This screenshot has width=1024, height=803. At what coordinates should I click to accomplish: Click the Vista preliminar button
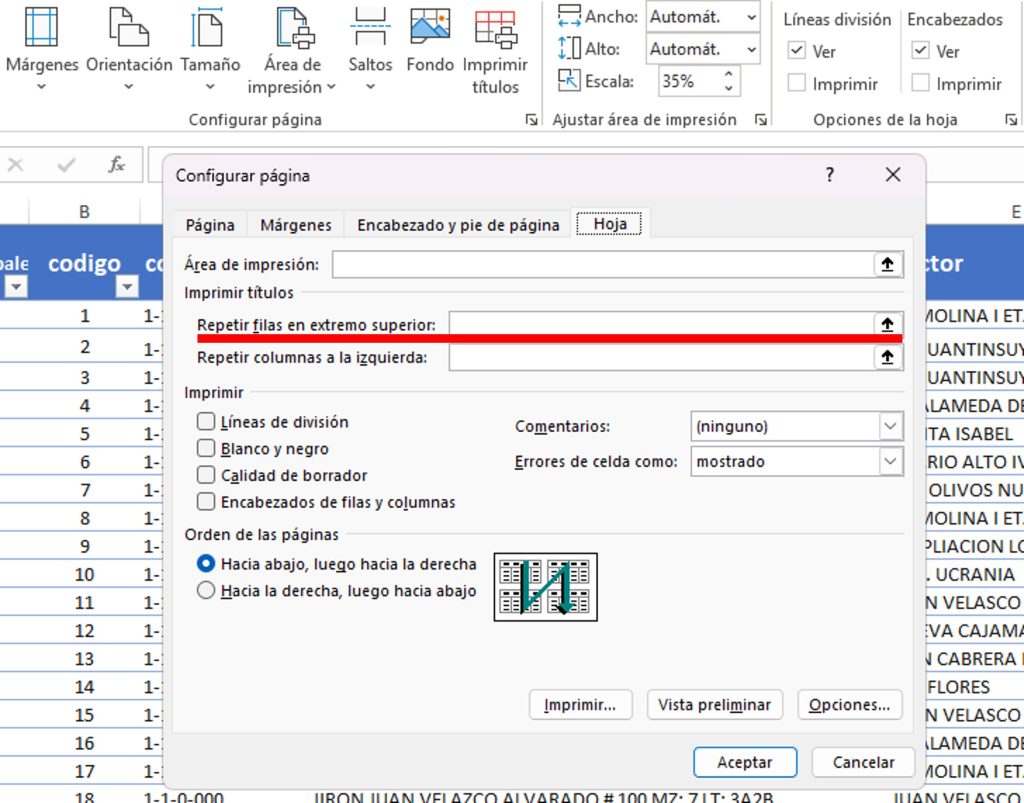pyautogui.click(x=714, y=705)
